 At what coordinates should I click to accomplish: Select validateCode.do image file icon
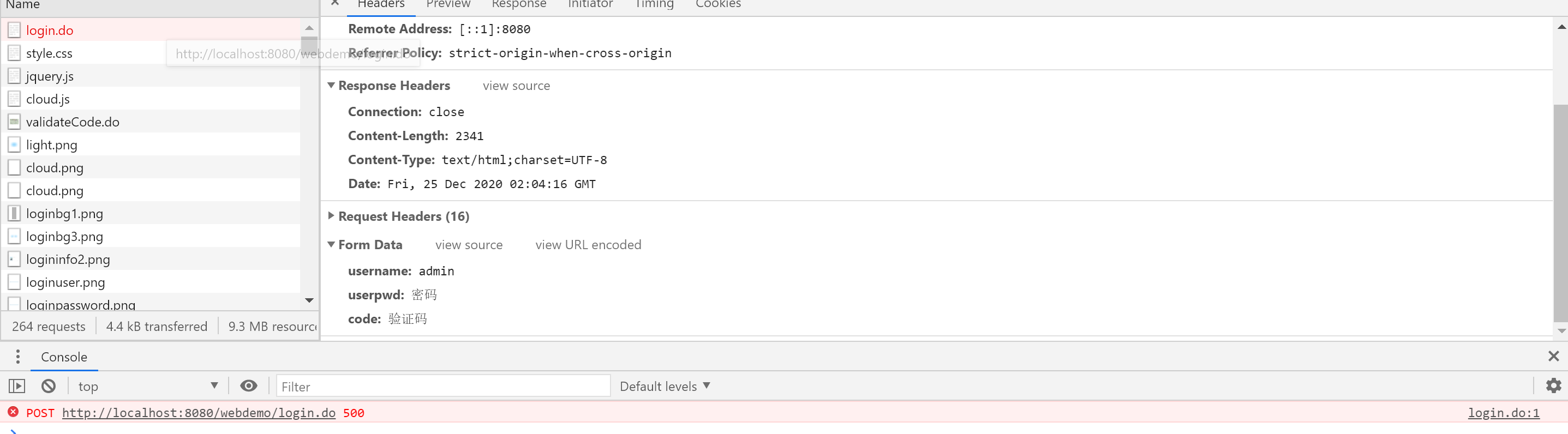tap(14, 122)
